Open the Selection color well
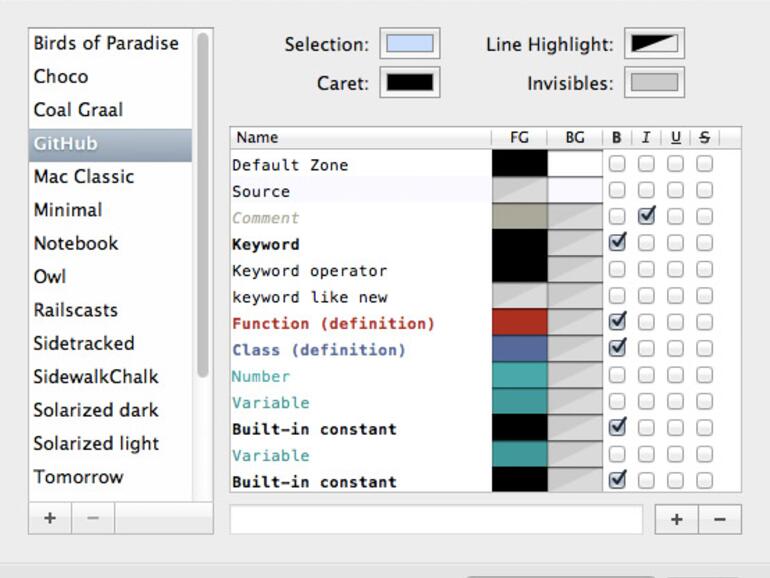Image resolution: width=770 pixels, height=578 pixels. click(410, 44)
